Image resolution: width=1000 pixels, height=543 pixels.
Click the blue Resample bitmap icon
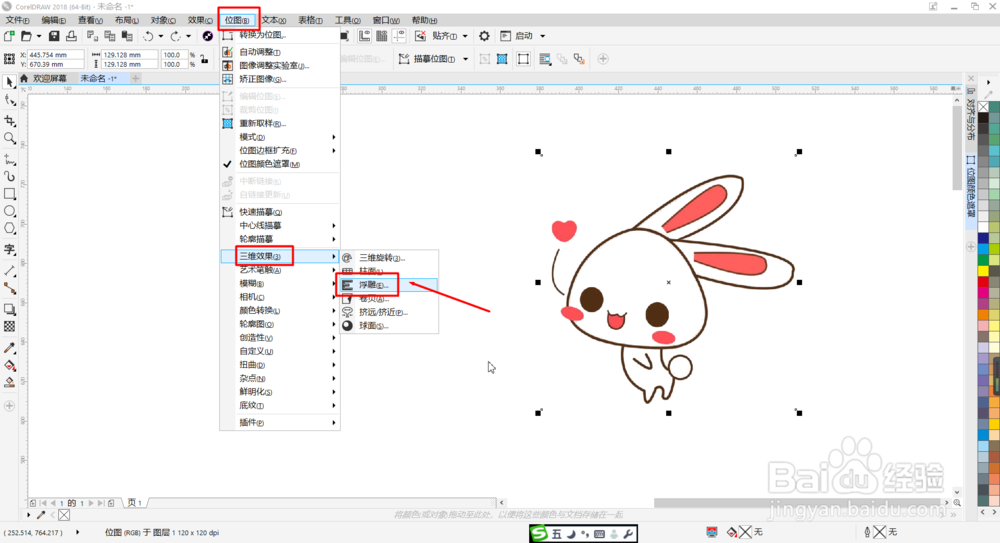coord(502,59)
